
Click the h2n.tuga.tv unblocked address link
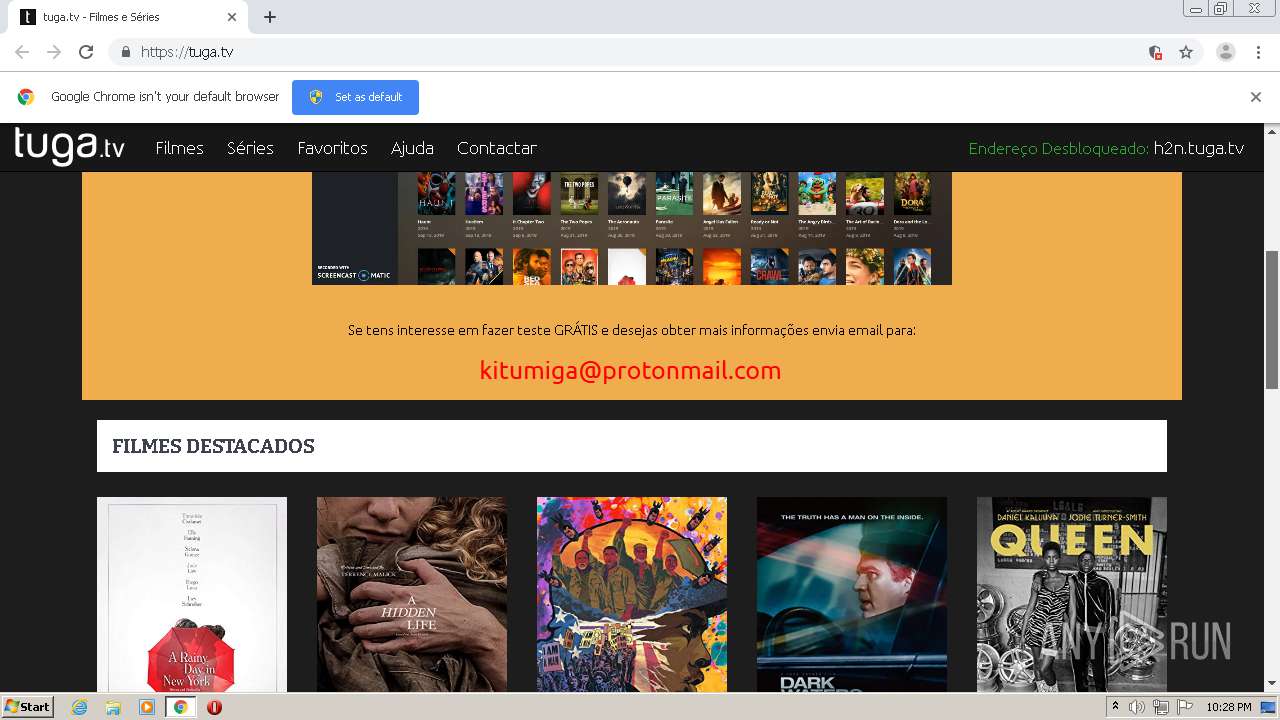point(1199,148)
